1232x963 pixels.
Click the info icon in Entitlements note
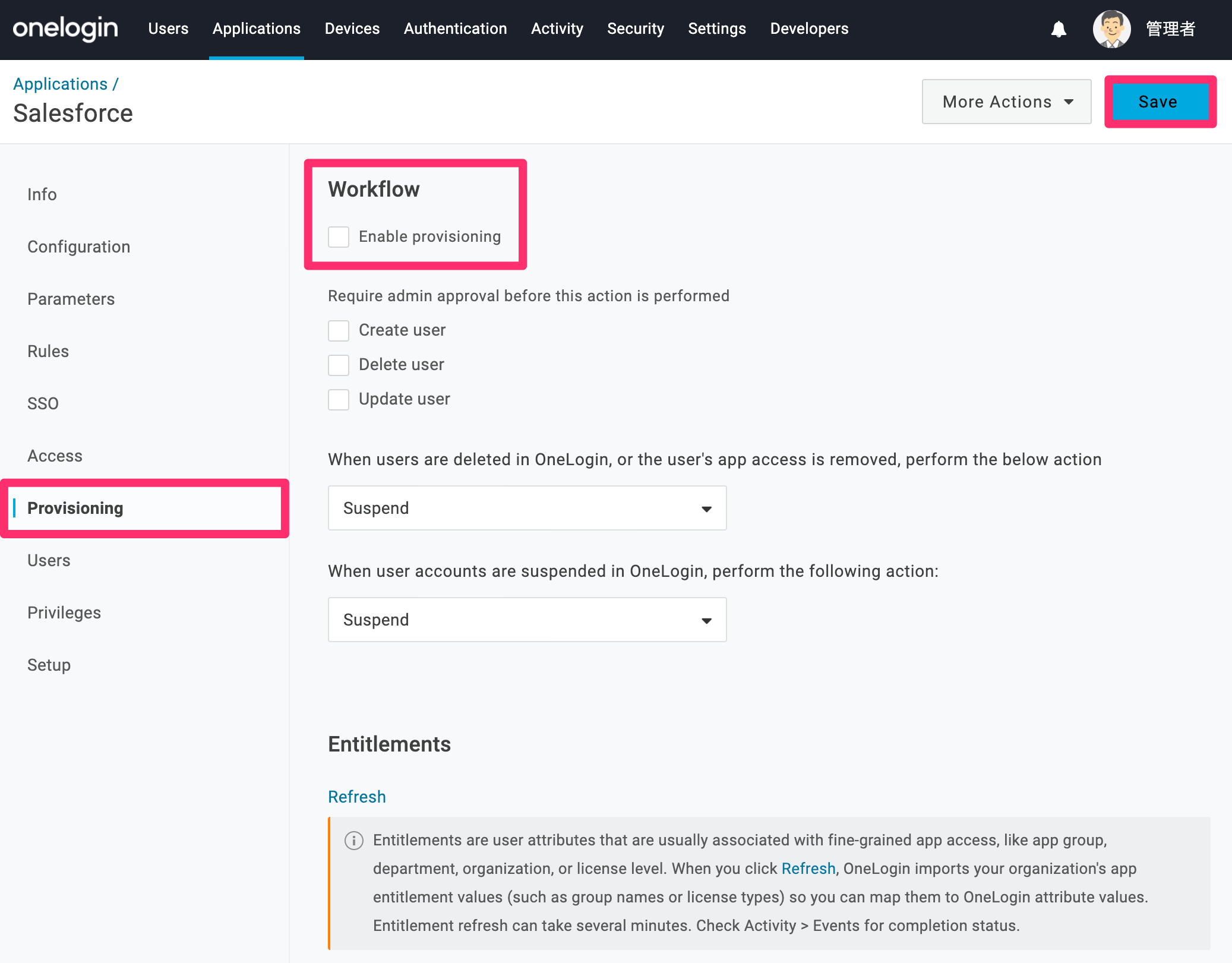point(354,841)
